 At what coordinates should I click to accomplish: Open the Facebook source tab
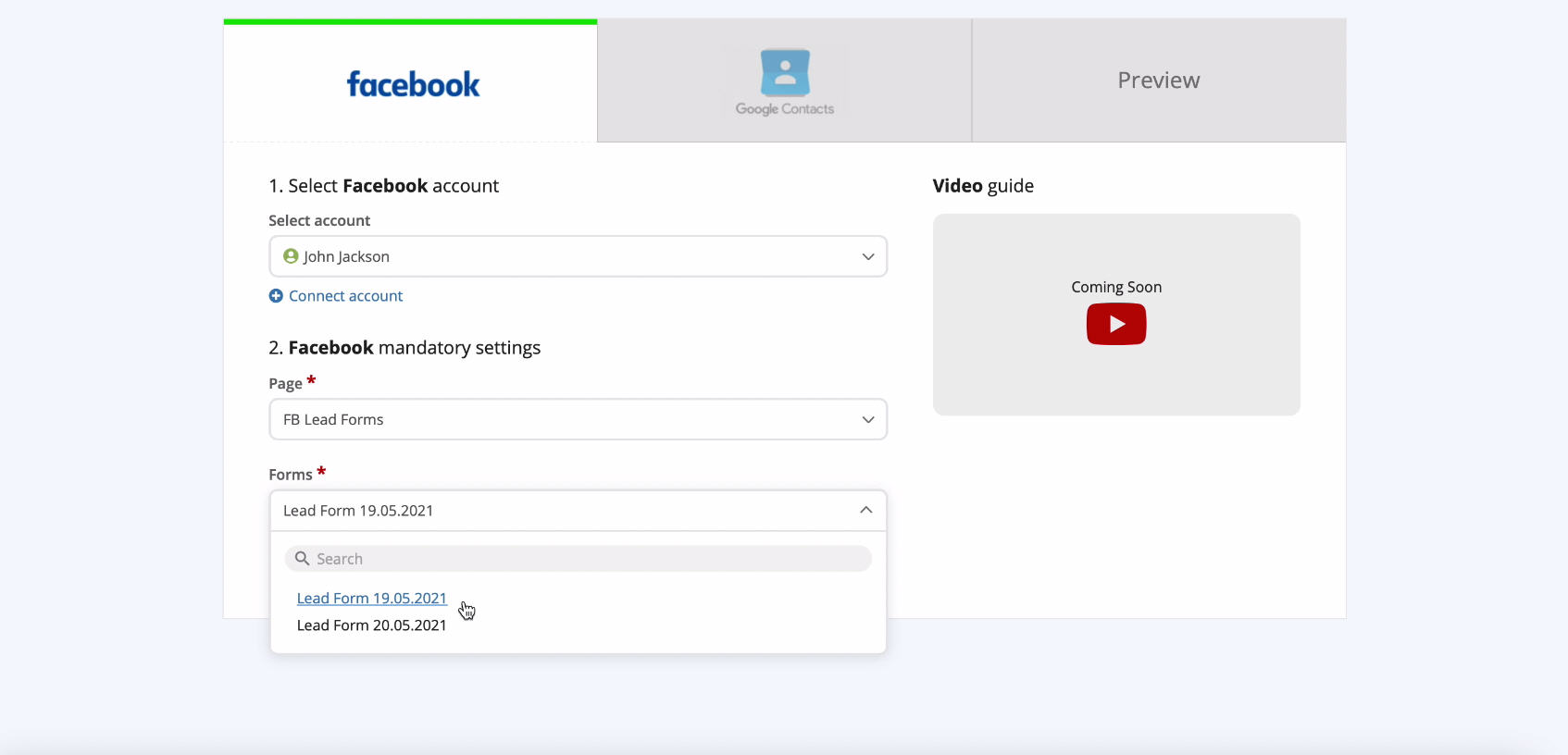410,81
